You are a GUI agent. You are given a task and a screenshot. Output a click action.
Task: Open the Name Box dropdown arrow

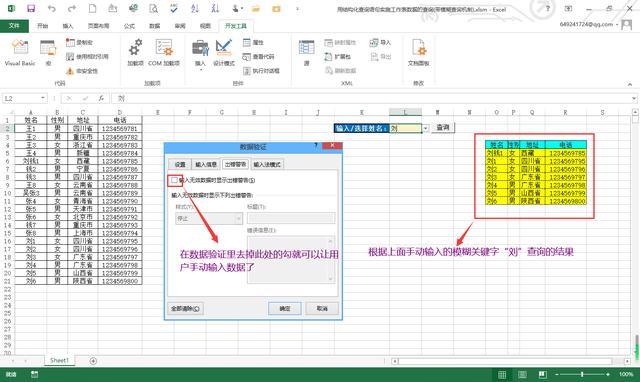pyautogui.click(x=43, y=98)
